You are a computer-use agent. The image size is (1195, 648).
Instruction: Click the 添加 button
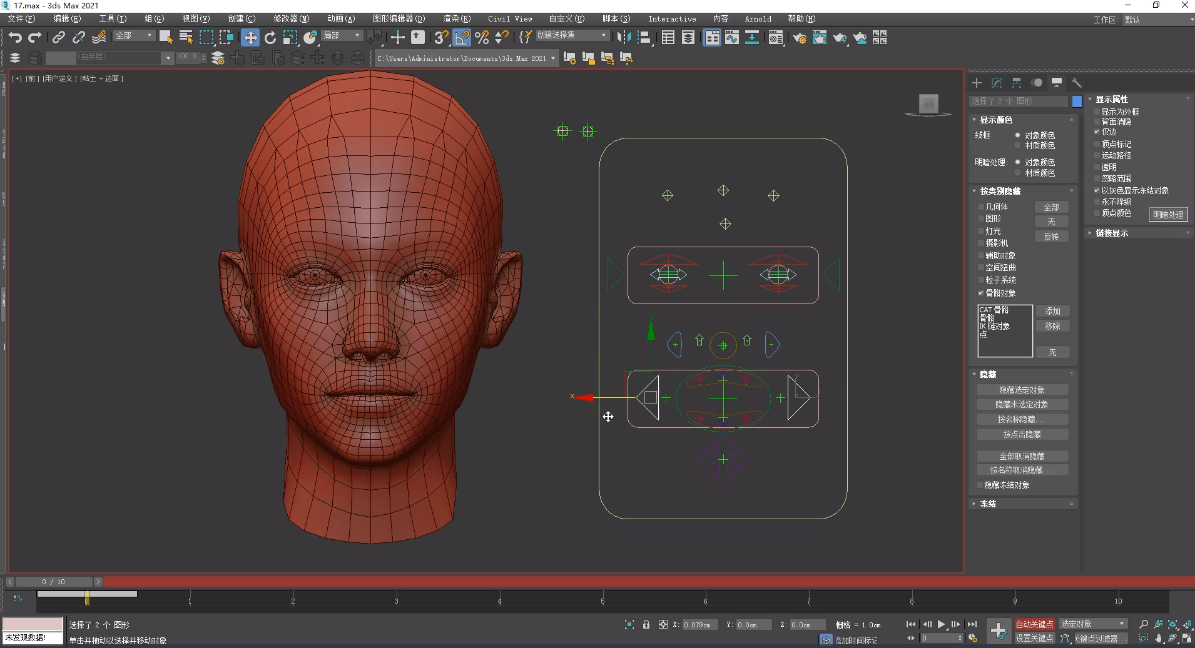[1052, 311]
